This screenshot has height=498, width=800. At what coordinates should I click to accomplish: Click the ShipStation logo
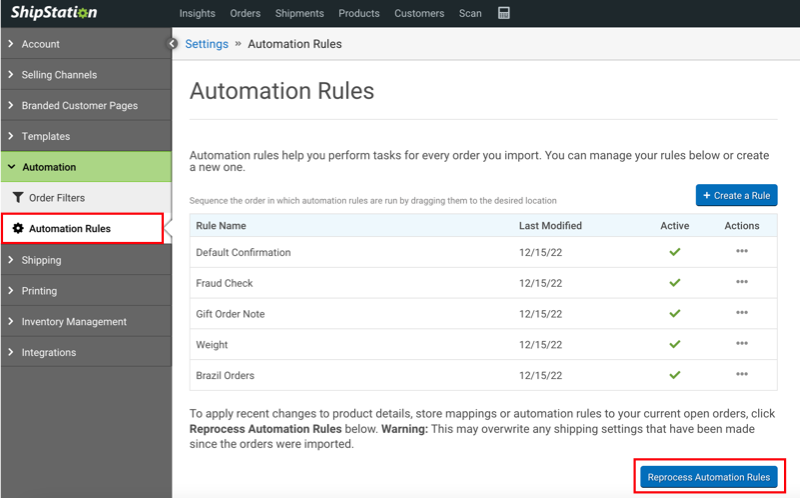[54, 12]
